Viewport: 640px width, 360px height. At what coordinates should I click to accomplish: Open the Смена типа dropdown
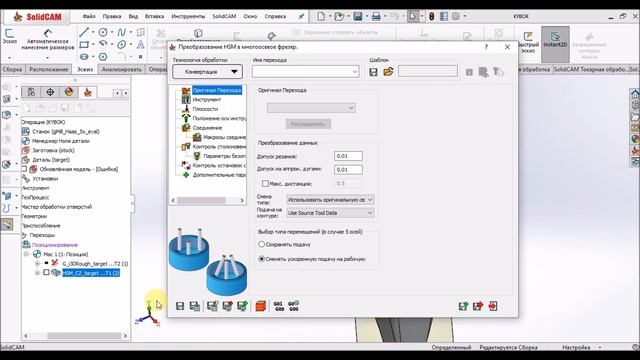click(330, 200)
